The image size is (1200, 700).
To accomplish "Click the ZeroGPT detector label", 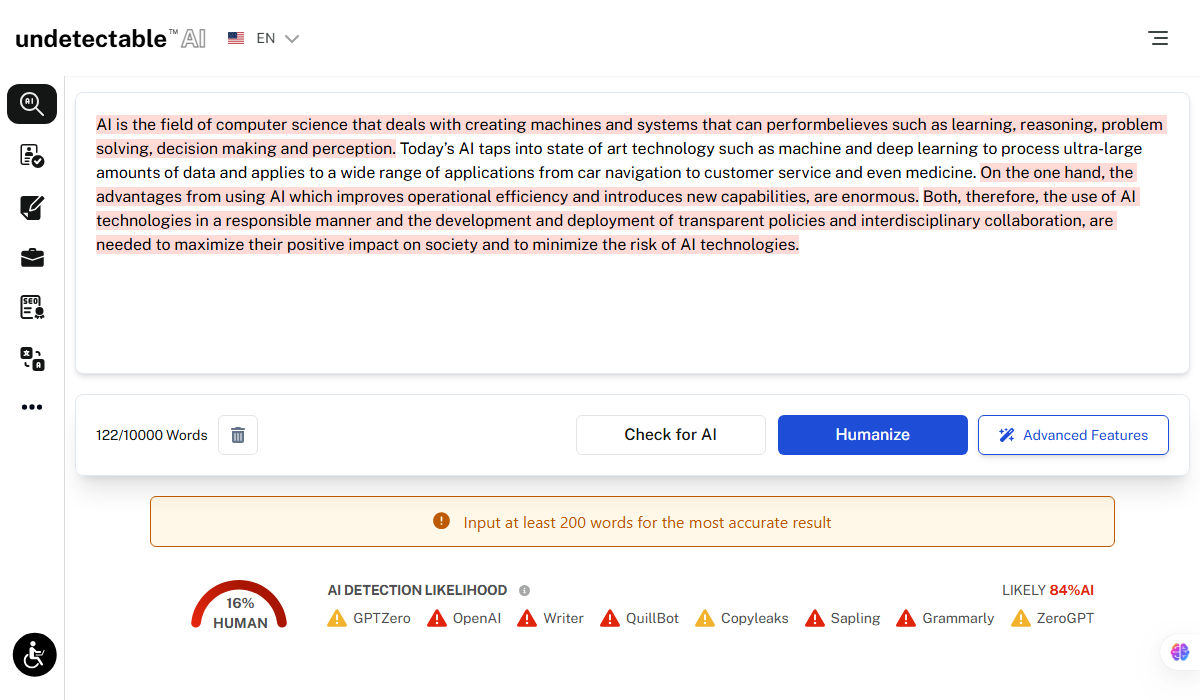I will [1066, 618].
